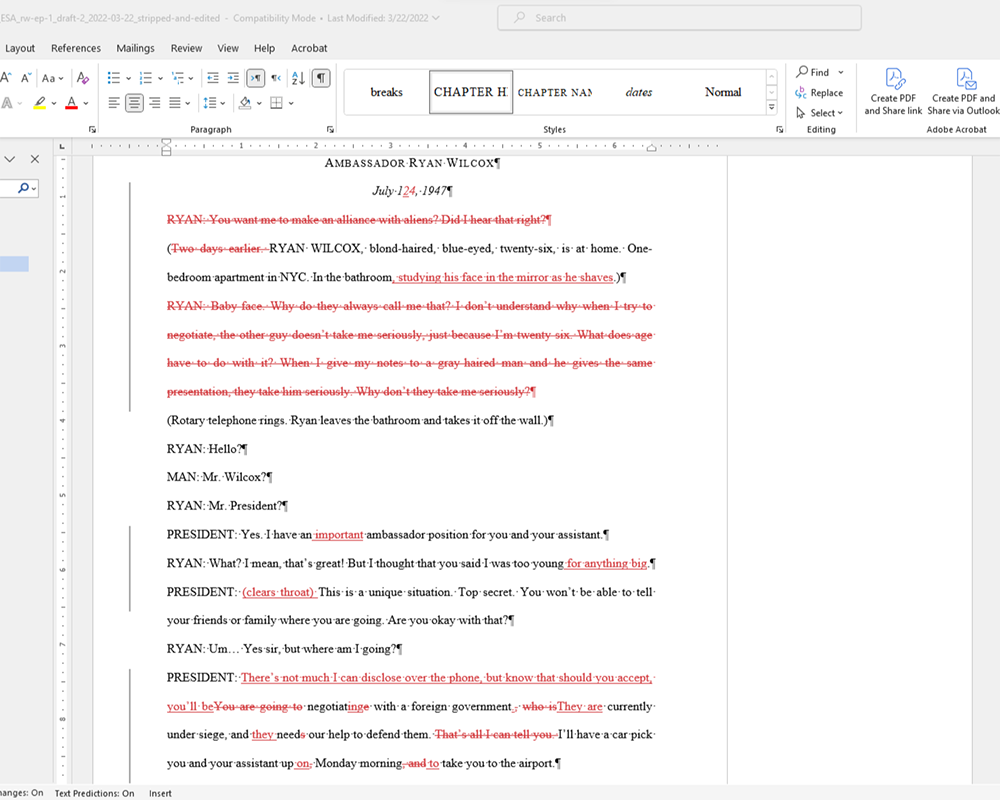Switch to the Acrobat tab
1000x800 pixels.
coord(309,48)
